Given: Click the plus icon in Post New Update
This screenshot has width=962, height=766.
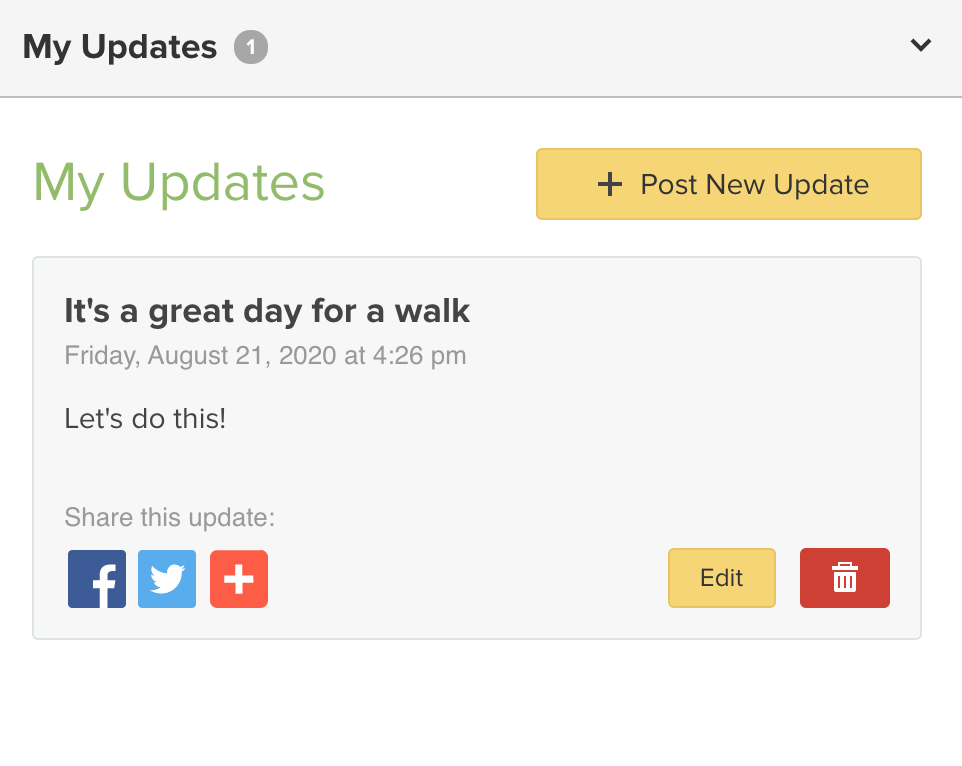Looking at the screenshot, I should tap(609, 184).
